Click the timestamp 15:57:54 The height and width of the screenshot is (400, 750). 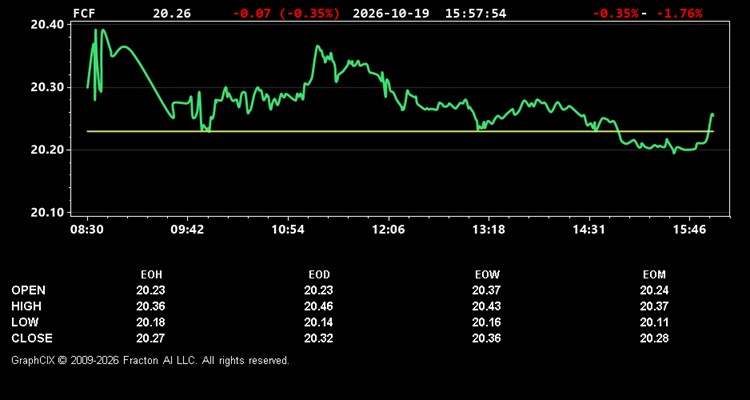tap(475, 13)
